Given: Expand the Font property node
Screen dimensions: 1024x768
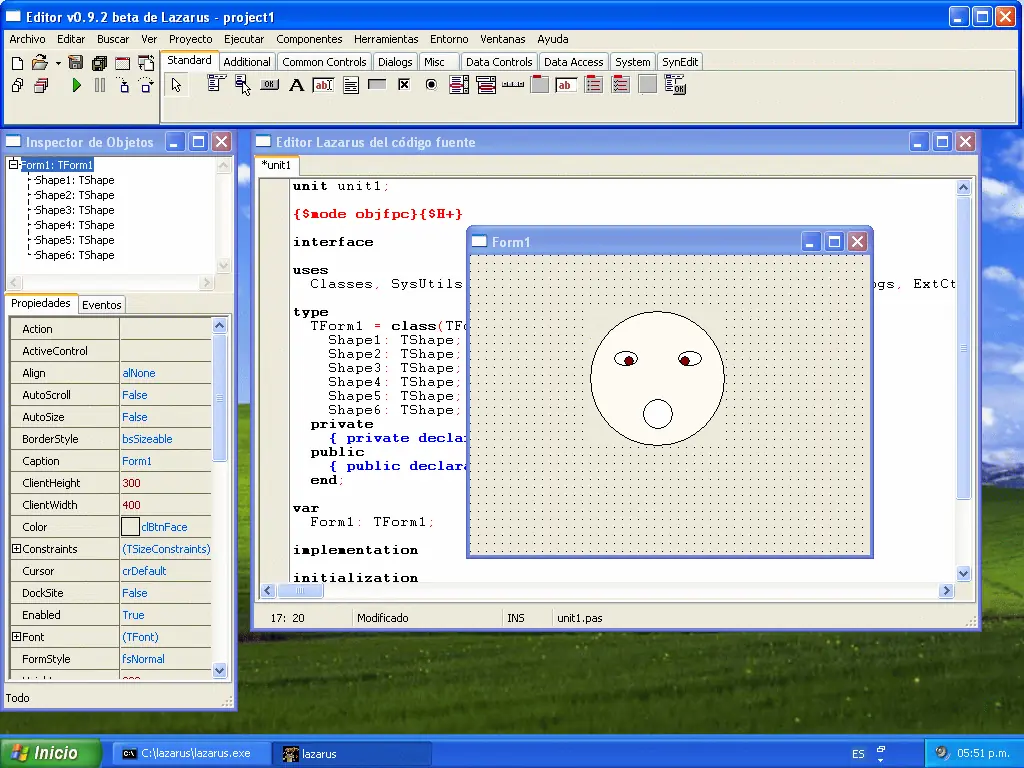Looking at the screenshot, I should pyautogui.click(x=16, y=637).
